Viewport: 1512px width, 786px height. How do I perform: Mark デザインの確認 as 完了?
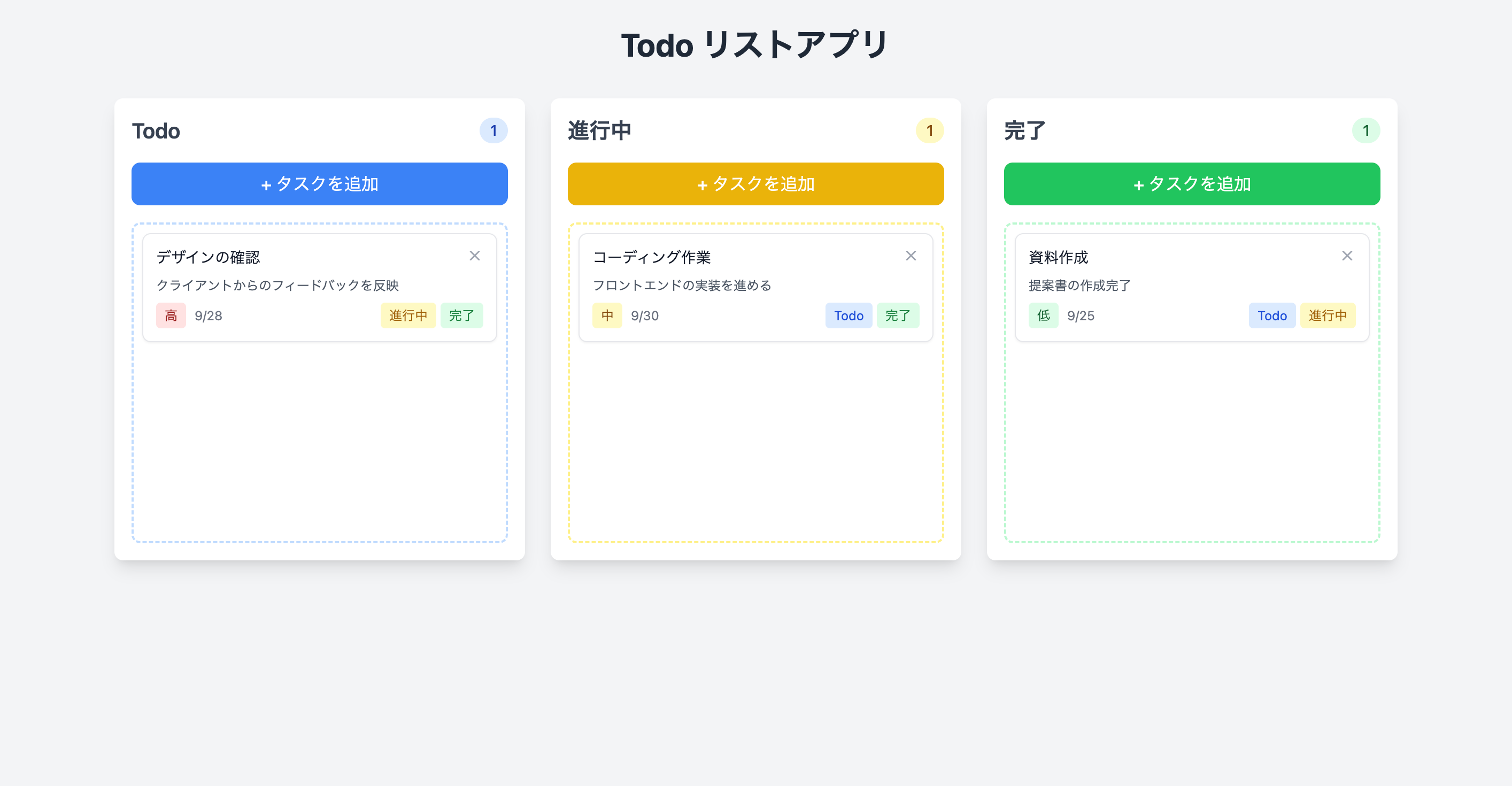pos(462,315)
